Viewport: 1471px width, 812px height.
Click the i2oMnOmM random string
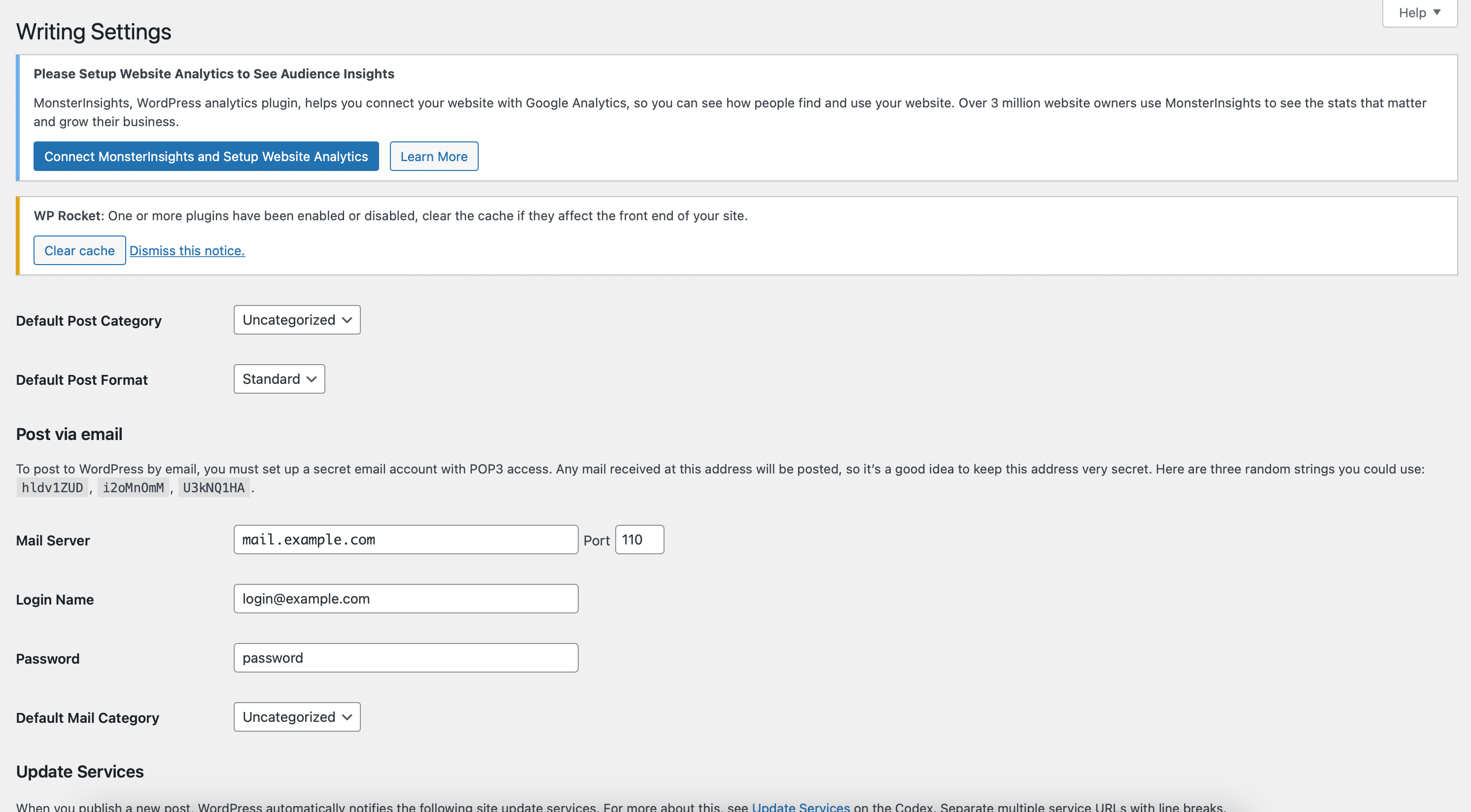(x=133, y=488)
